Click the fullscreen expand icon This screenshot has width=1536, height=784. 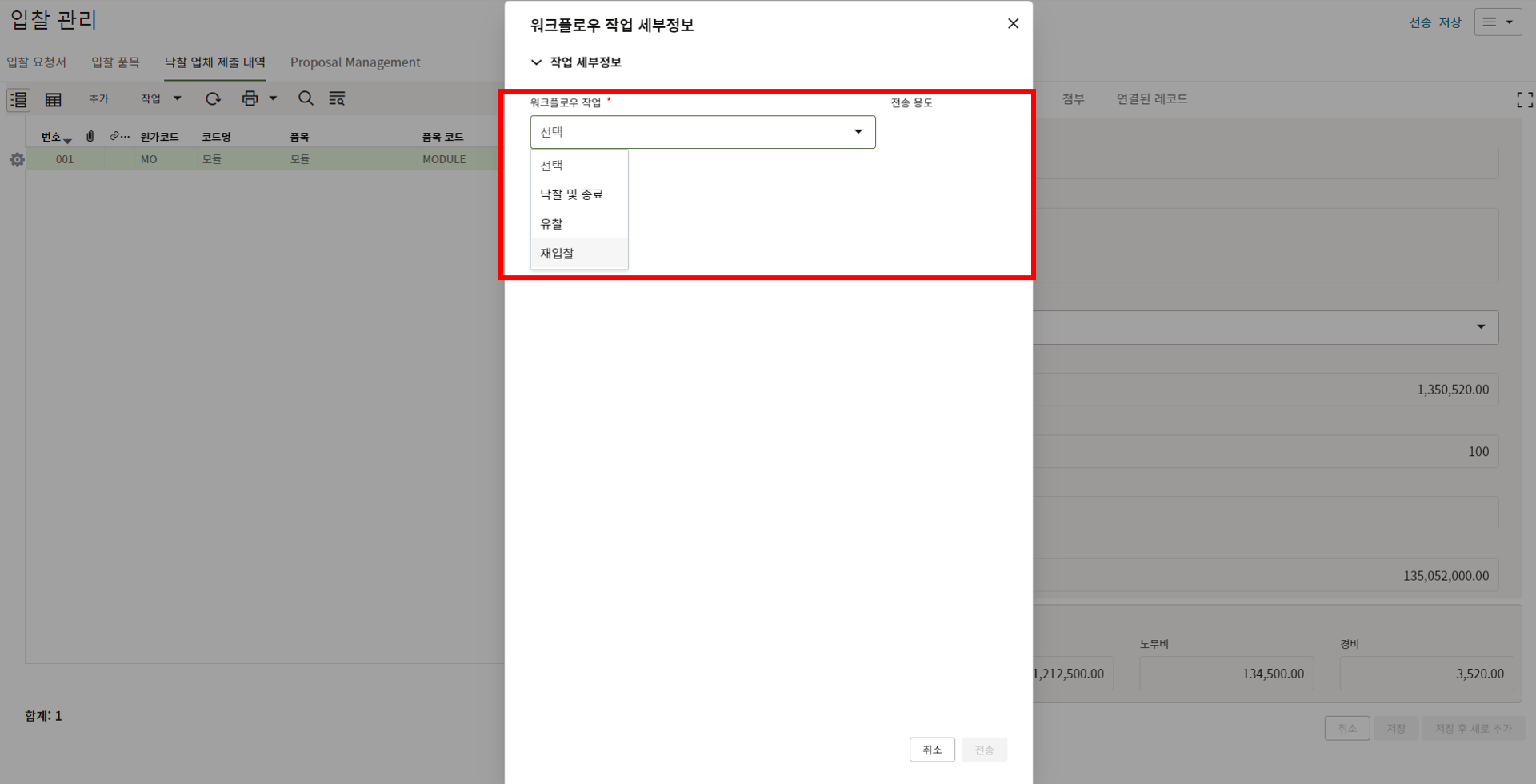pos(1524,99)
